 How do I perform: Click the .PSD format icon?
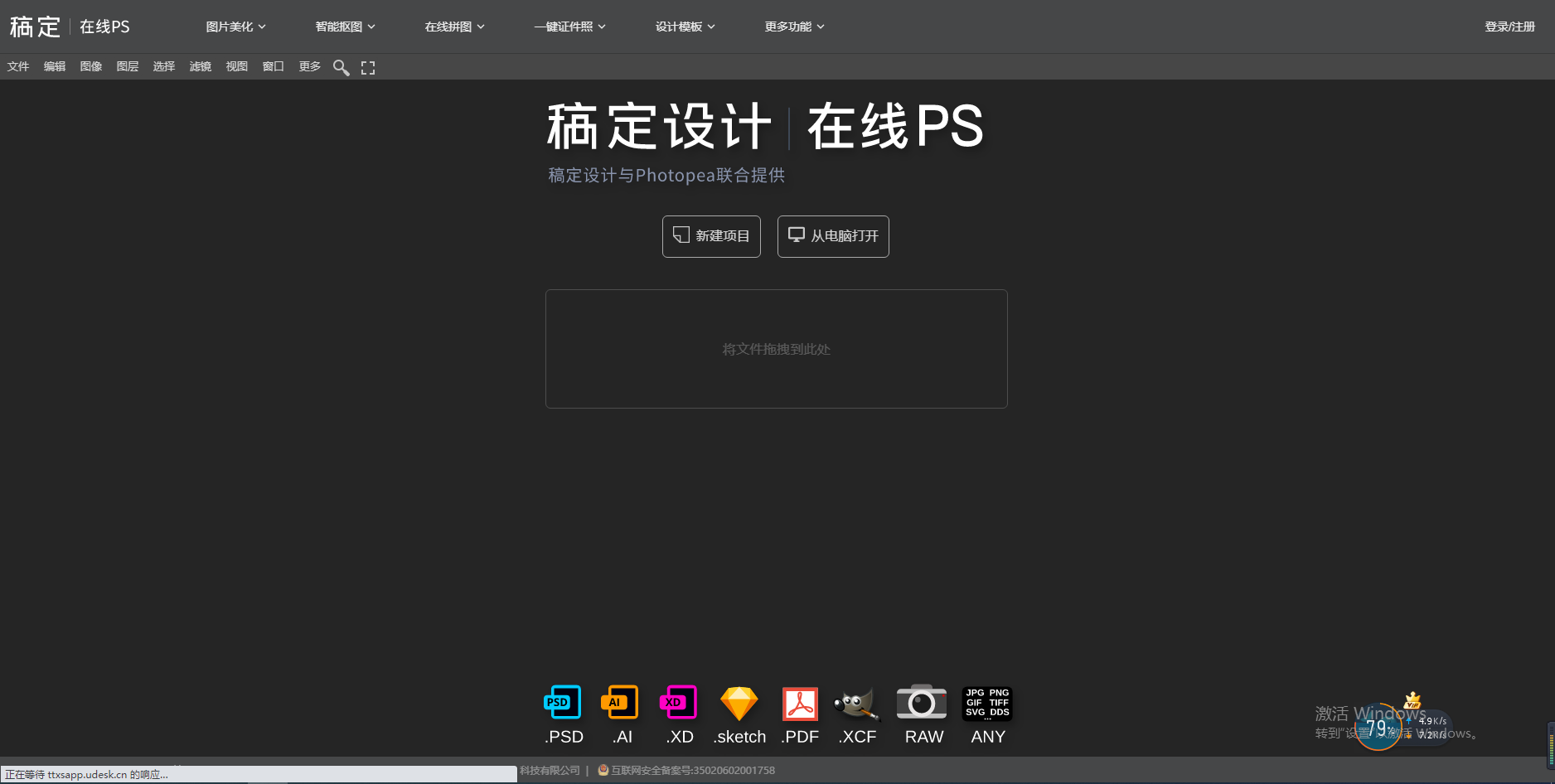click(564, 703)
